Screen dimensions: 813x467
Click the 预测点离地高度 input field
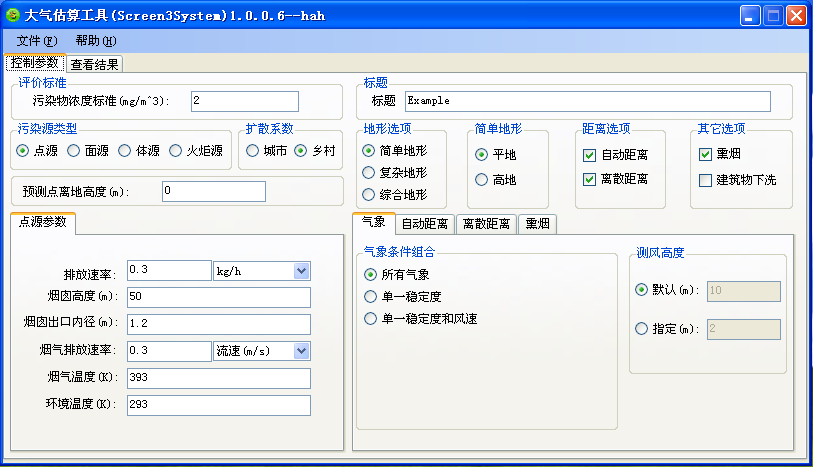click(214, 191)
